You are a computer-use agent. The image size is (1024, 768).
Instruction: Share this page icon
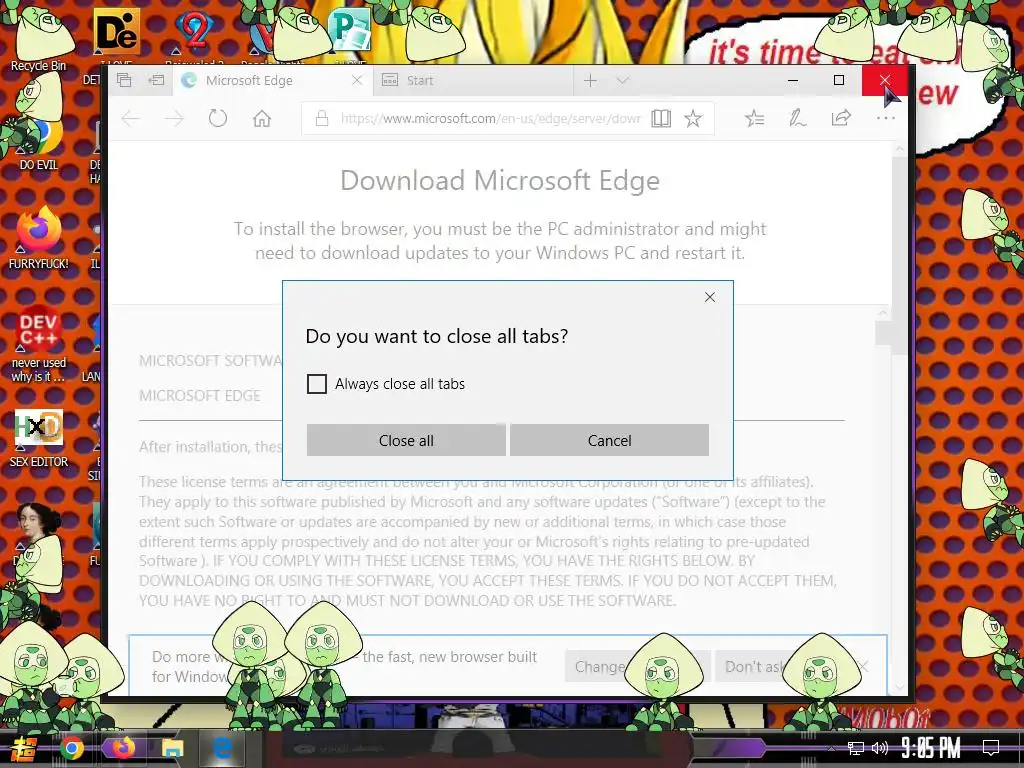point(841,118)
